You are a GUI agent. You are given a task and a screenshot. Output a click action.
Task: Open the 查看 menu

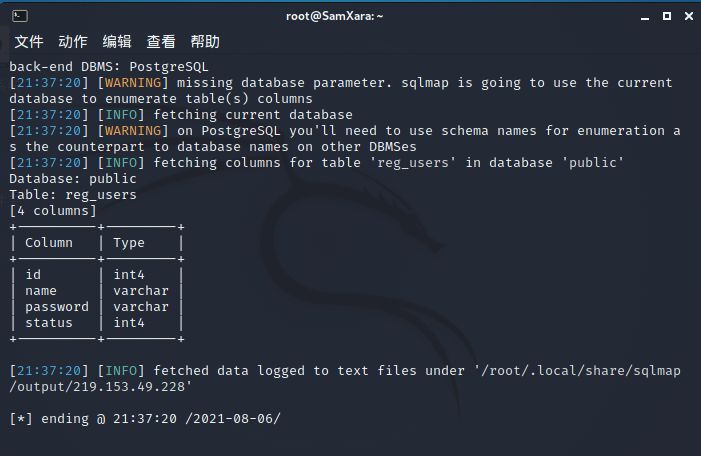161,42
